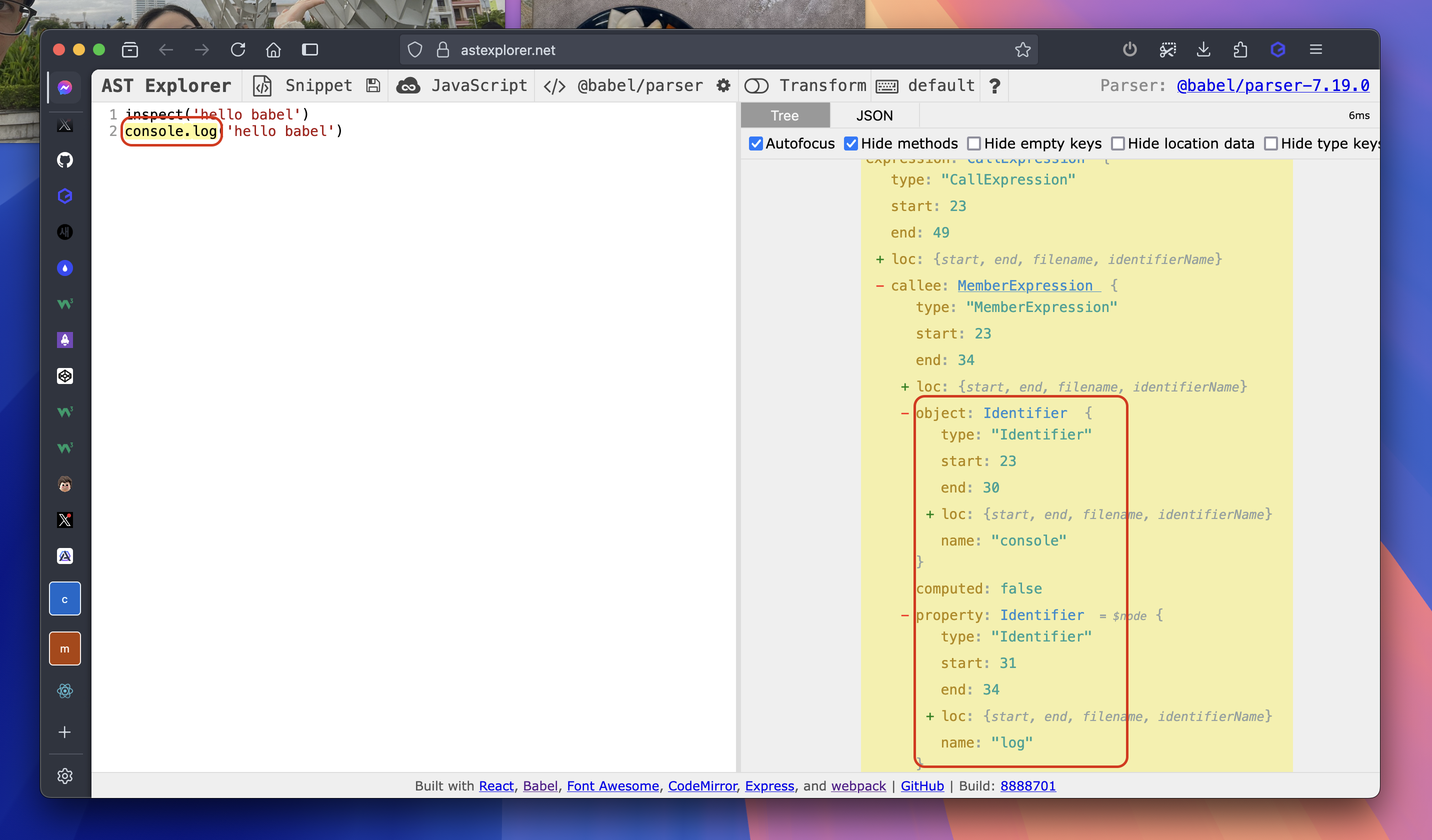This screenshot has width=1432, height=840.
Task: Uncheck the Autofocus checkbox
Action: point(756,143)
